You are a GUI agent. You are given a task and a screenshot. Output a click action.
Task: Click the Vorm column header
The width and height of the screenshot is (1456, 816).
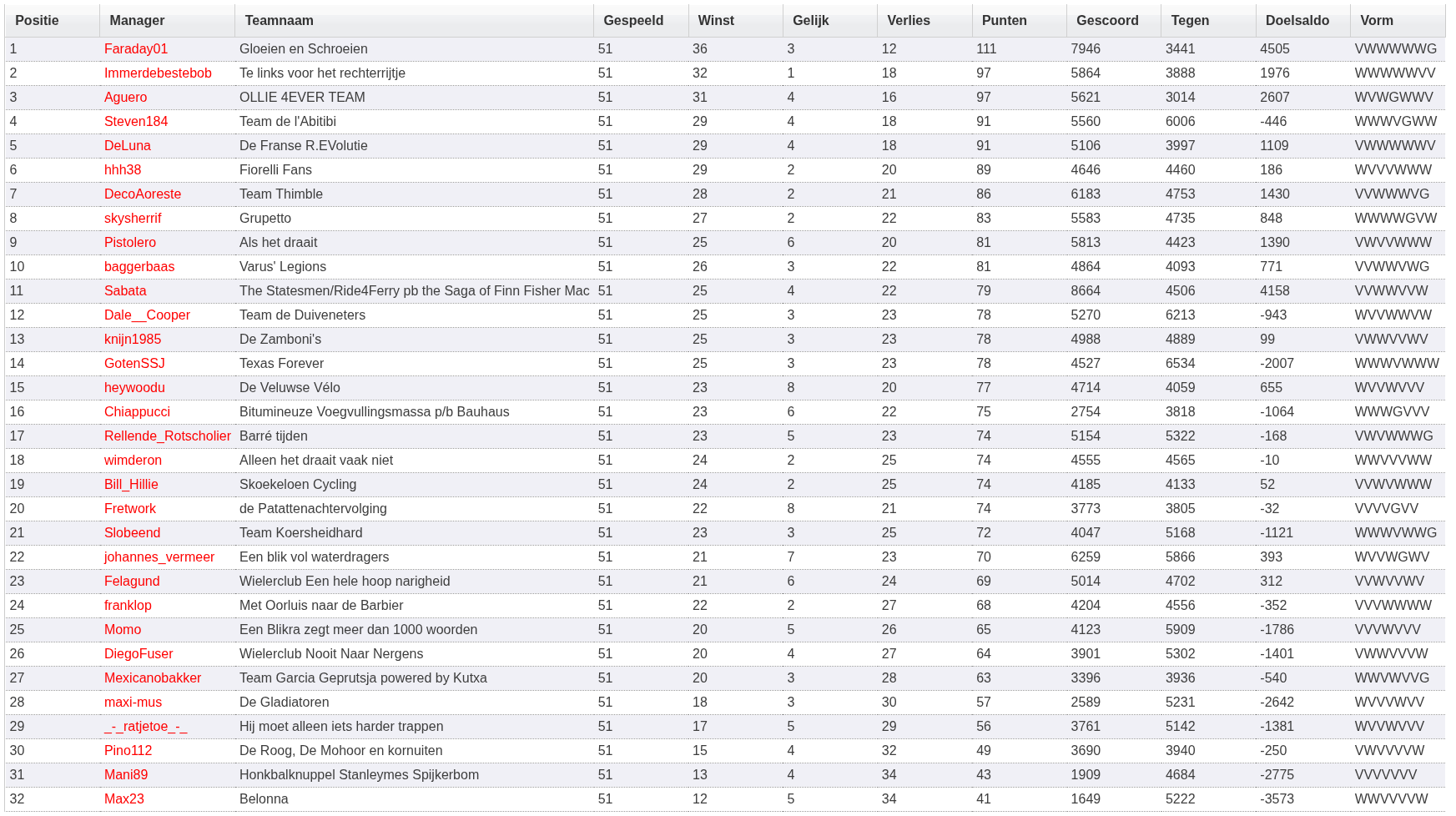coord(1376,21)
